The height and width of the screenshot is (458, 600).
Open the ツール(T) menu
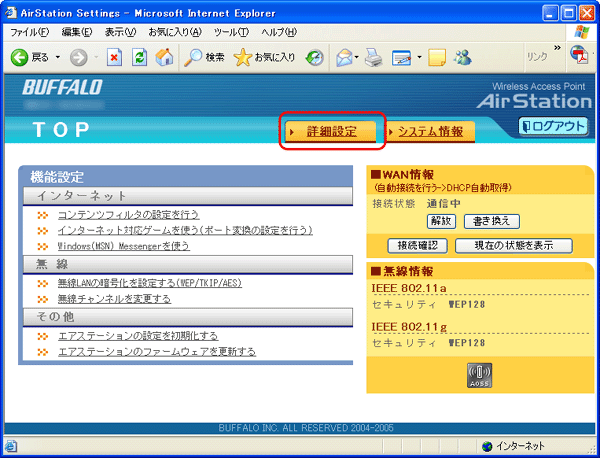[231, 33]
